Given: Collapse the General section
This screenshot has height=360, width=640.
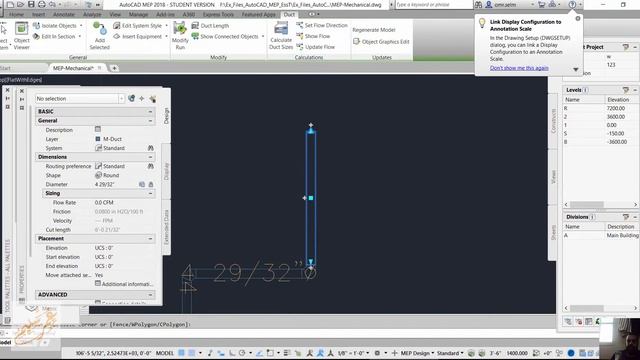Looking at the screenshot, I should [x=150, y=121].
